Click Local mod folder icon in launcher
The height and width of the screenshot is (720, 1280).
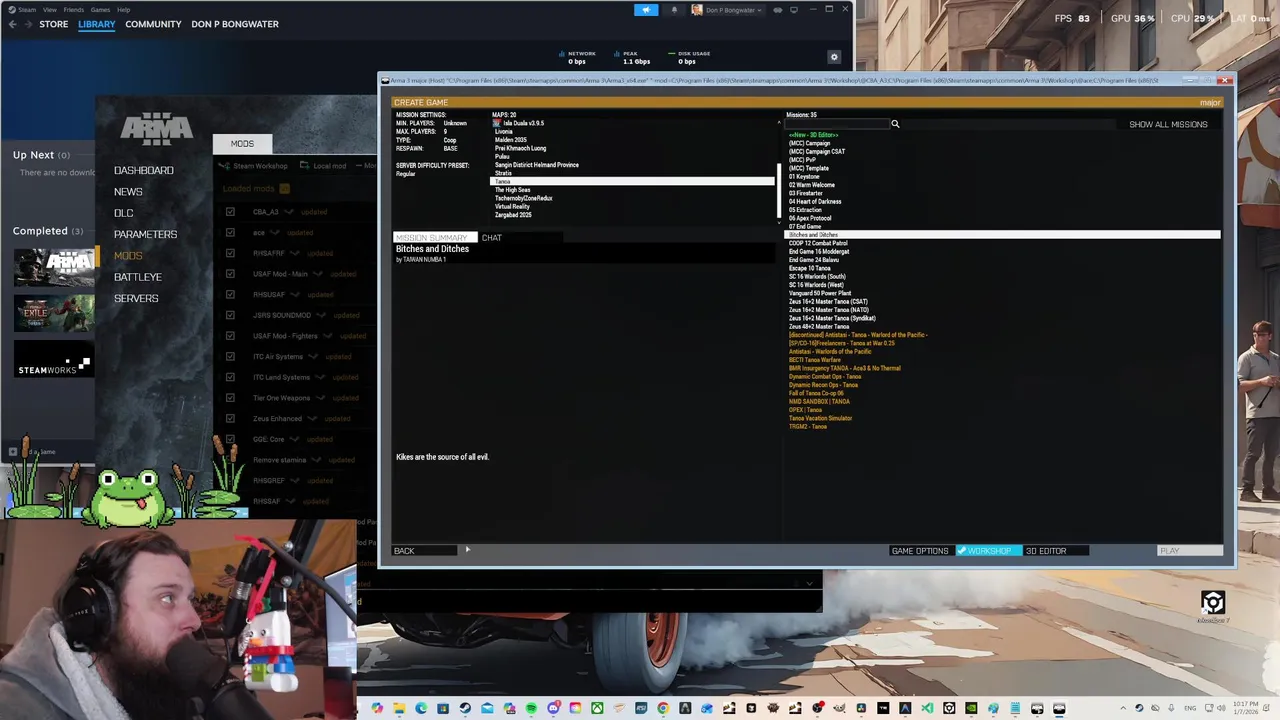[304, 166]
